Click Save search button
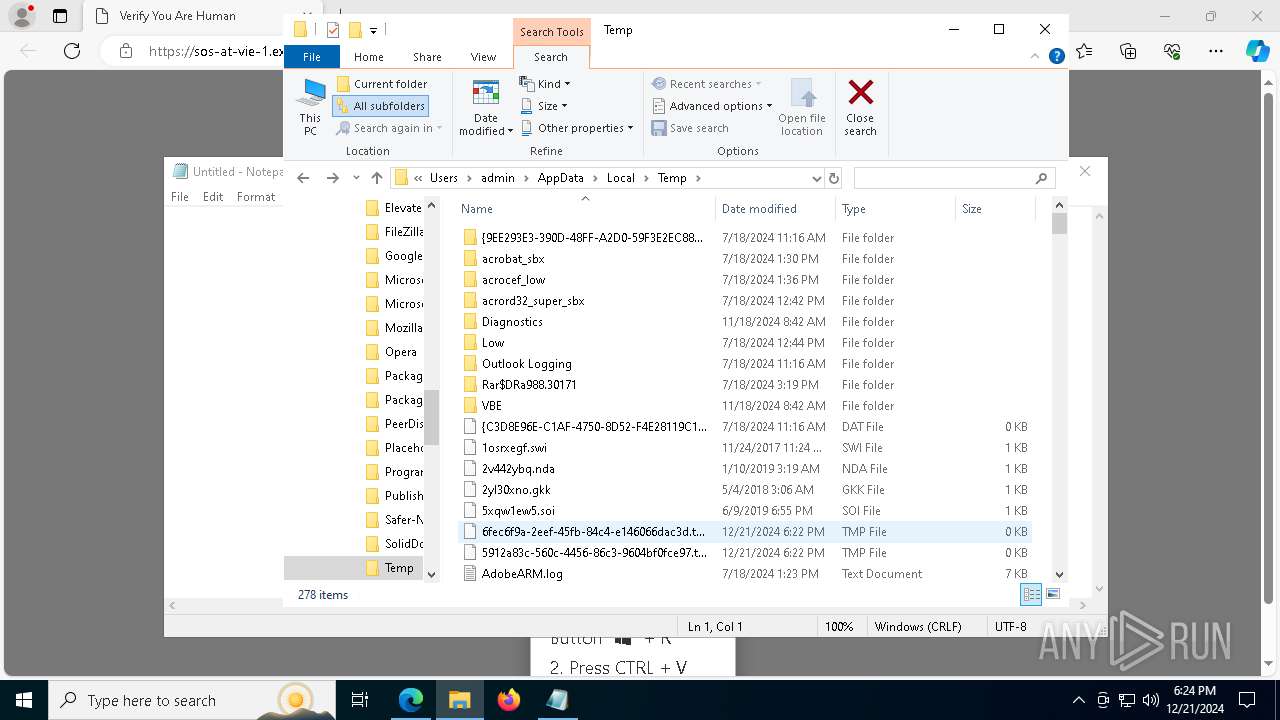 (x=690, y=128)
